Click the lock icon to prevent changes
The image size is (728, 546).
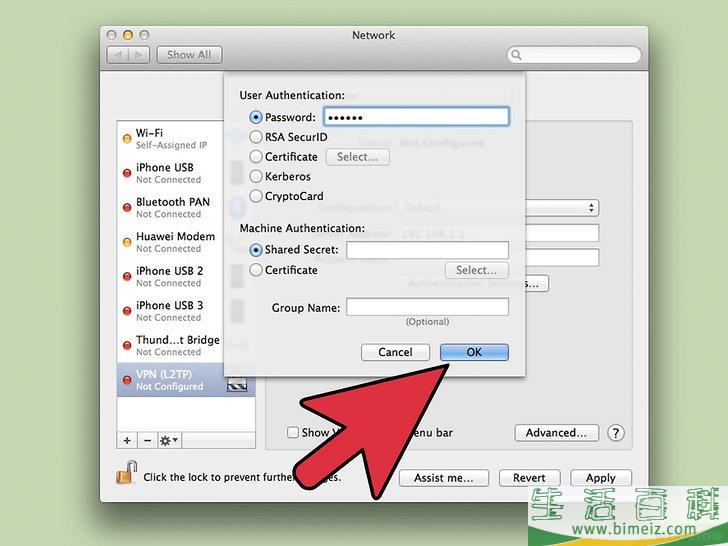[126, 475]
